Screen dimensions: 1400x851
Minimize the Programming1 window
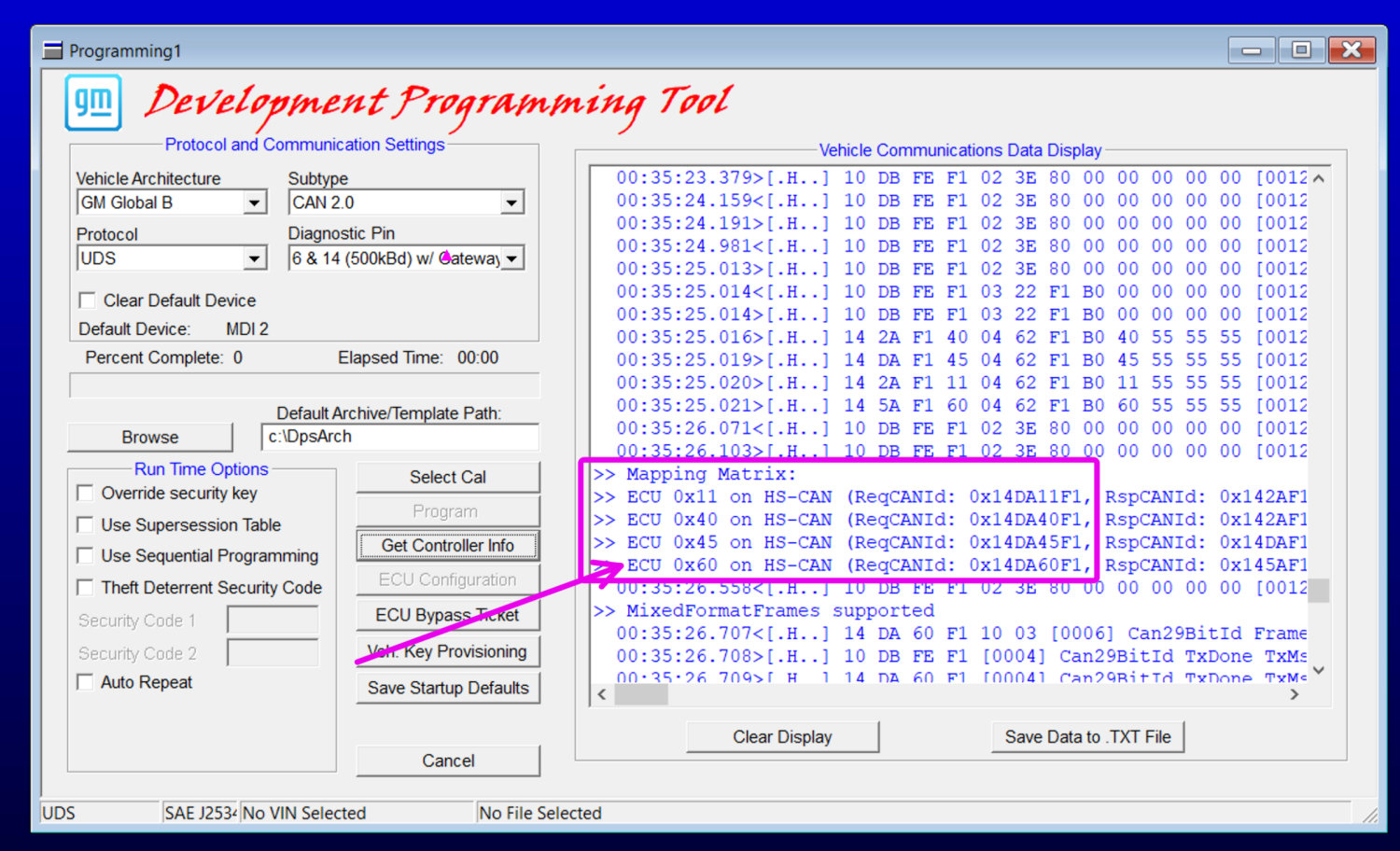coord(1252,49)
